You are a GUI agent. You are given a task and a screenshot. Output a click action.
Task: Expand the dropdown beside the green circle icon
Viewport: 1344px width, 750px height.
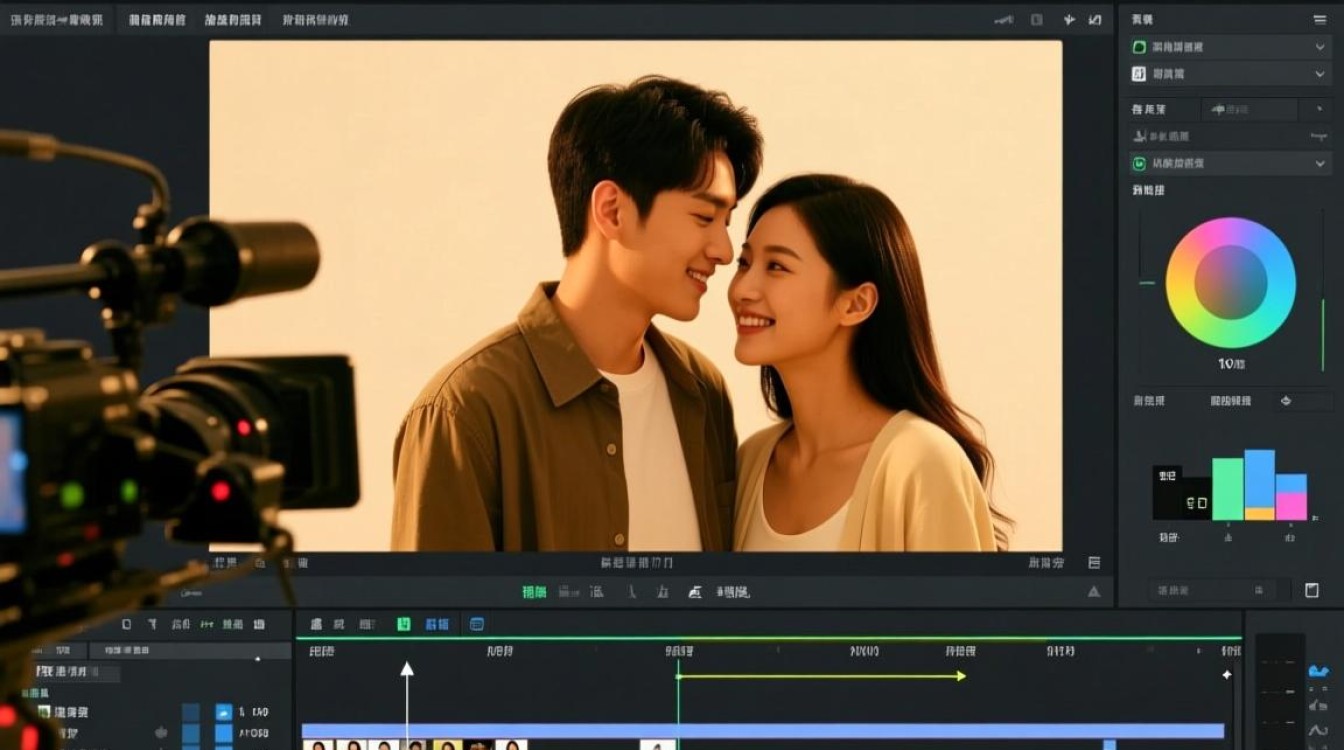pos(1320,163)
